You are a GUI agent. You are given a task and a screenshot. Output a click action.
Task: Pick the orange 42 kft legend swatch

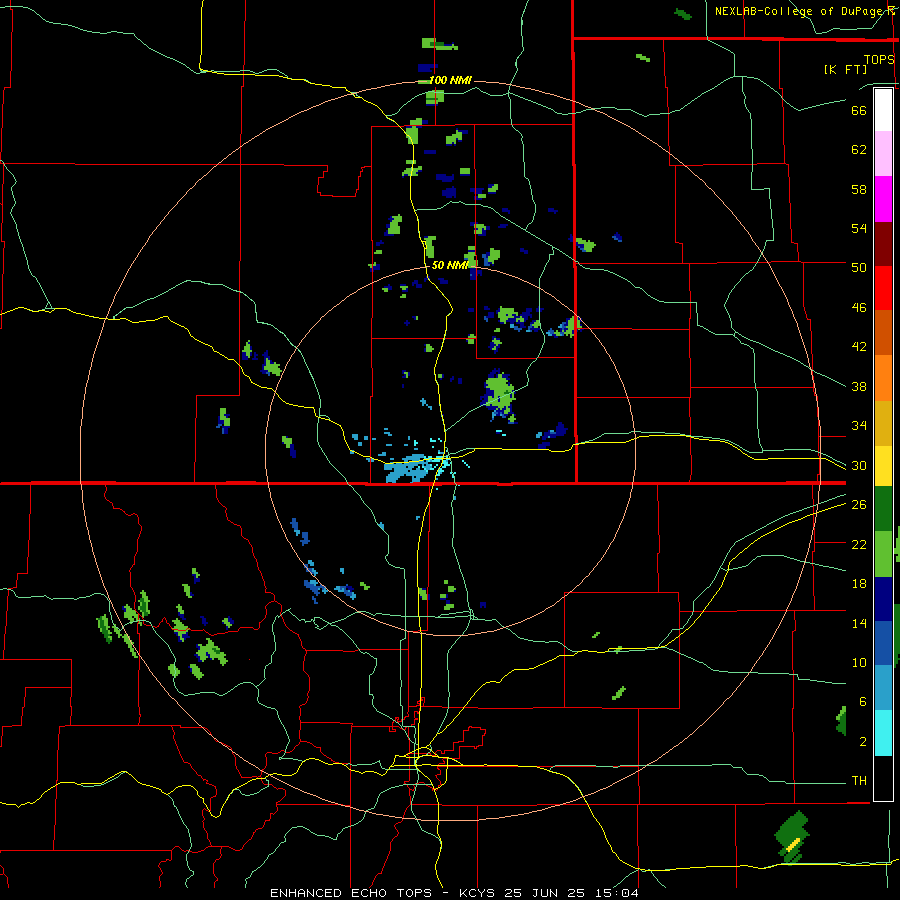pyautogui.click(x=883, y=378)
